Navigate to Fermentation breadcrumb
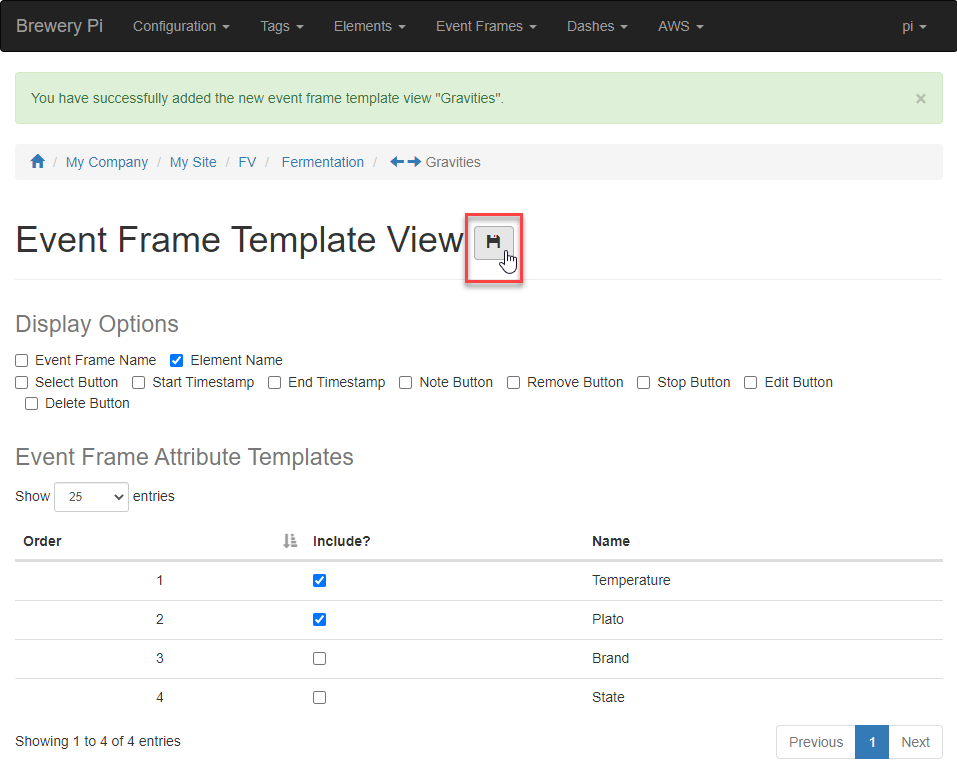Screen dimensions: 957x765 point(322,162)
